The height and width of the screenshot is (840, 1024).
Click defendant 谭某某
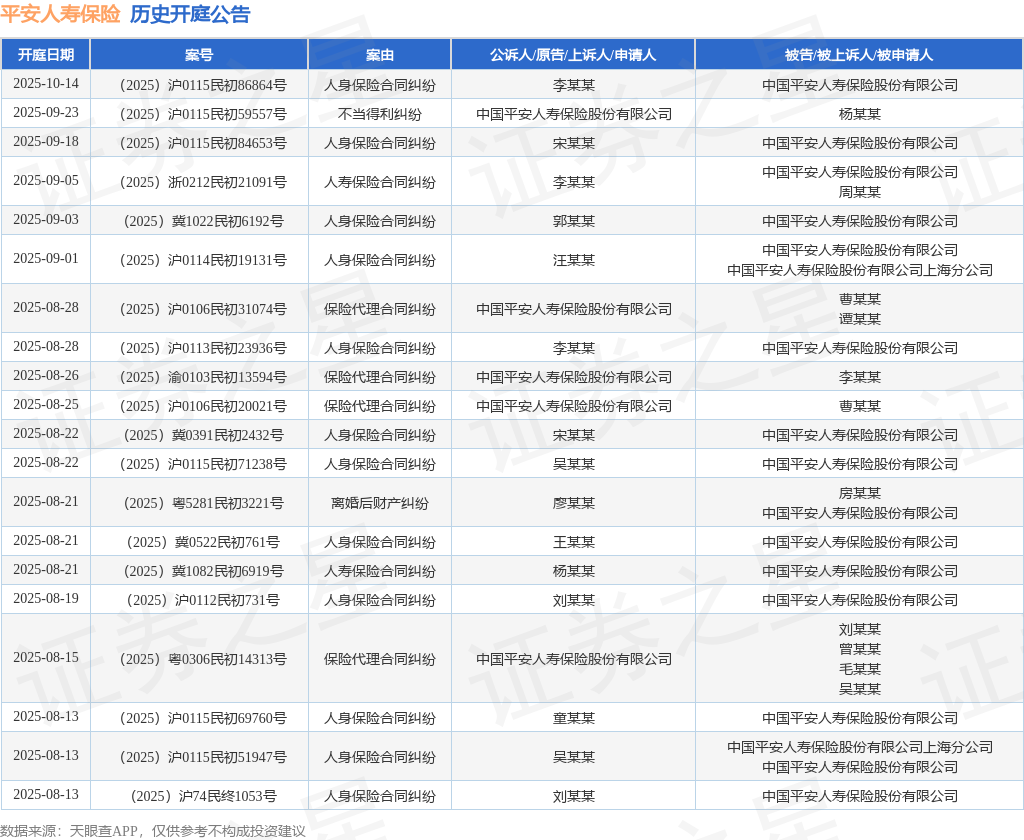[x=859, y=319]
